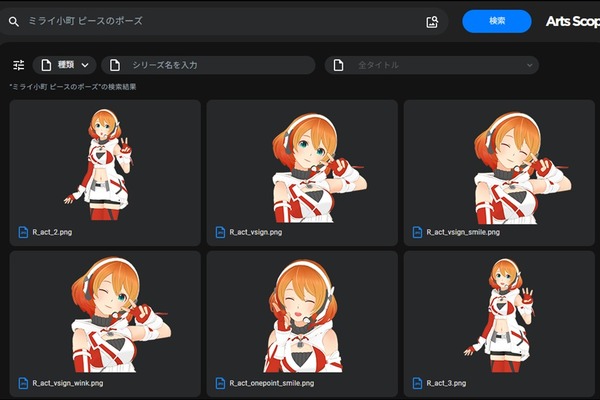The height and width of the screenshot is (400, 600).
Task: Click the file icon beside R_act_vsign_wink.png
Action: click(x=23, y=383)
